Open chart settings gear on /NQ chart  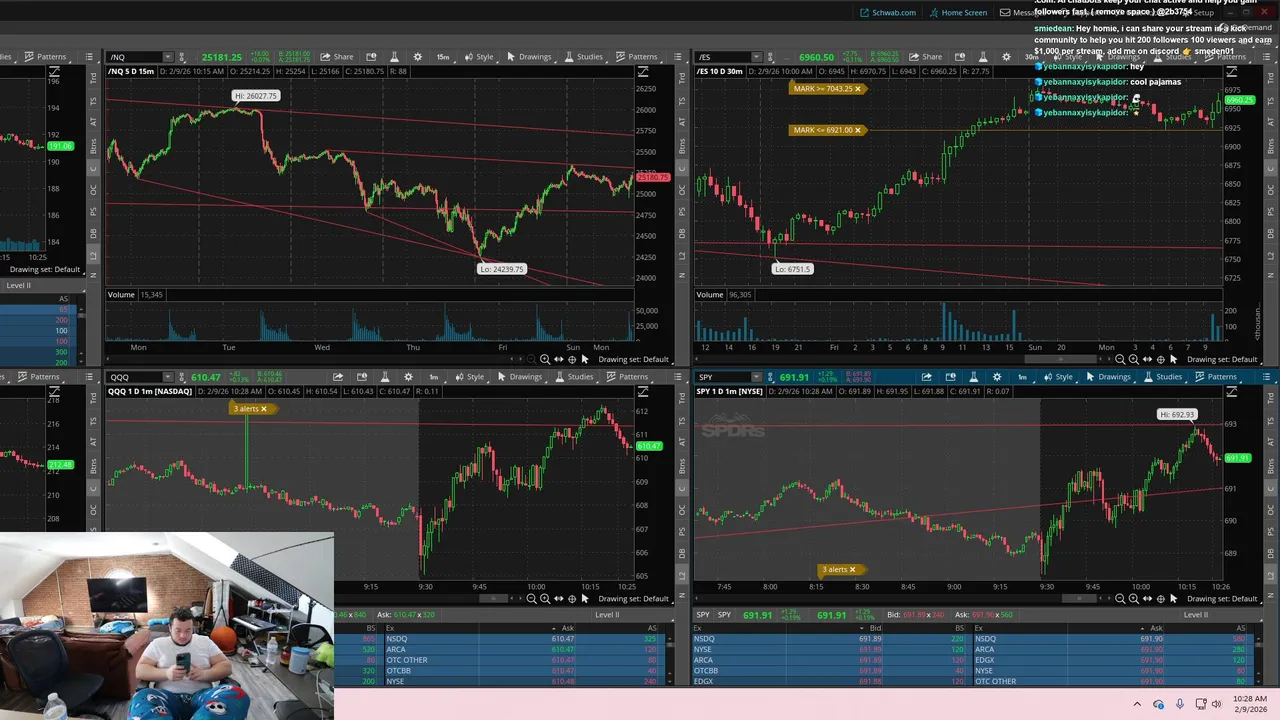pos(418,57)
